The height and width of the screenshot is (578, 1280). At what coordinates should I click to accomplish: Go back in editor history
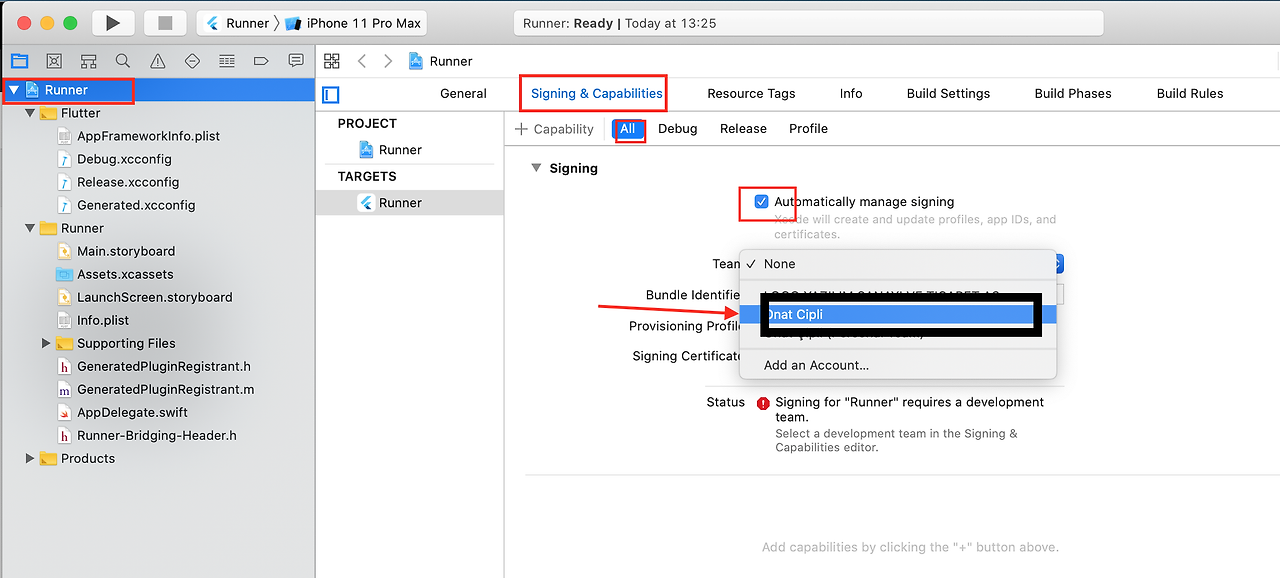click(x=362, y=61)
